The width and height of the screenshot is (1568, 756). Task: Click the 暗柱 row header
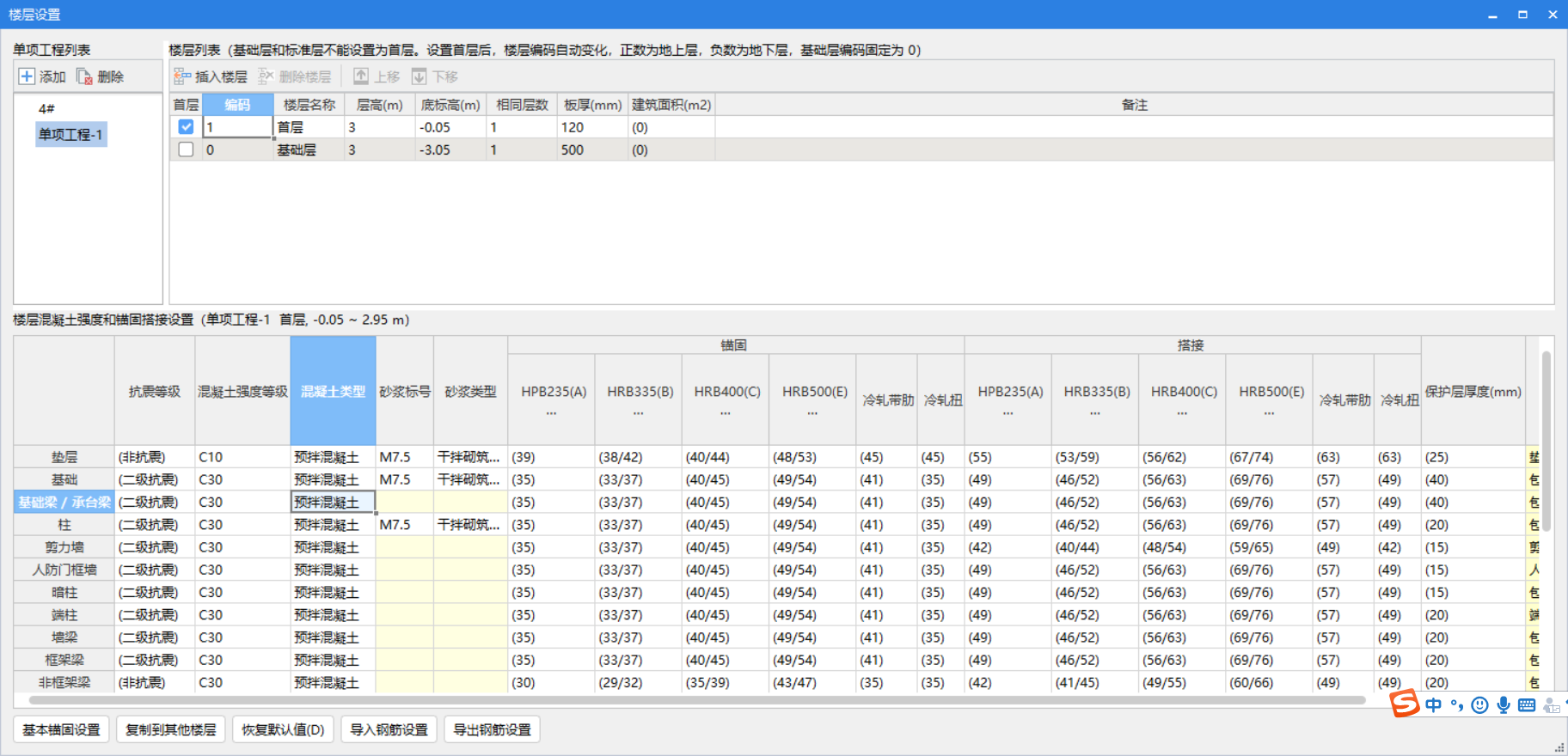point(64,592)
